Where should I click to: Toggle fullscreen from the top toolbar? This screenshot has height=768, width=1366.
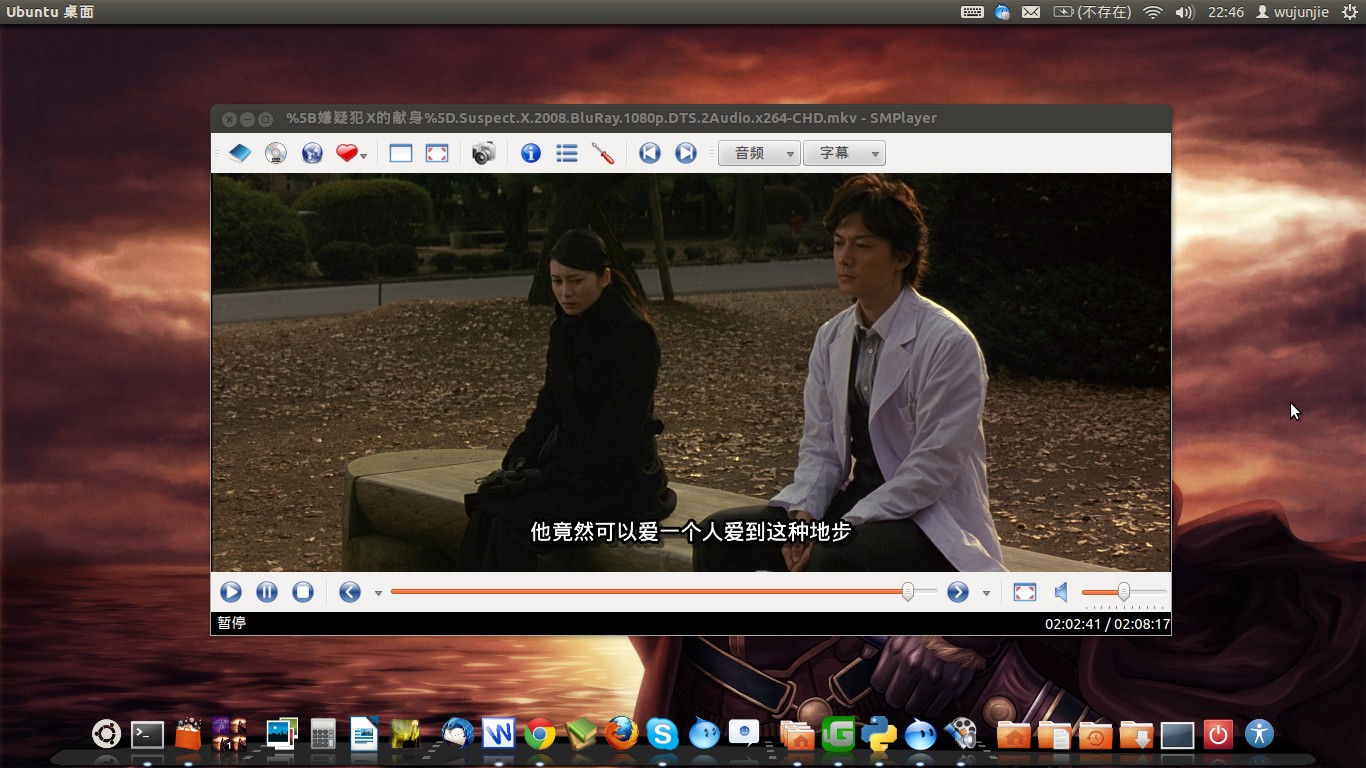tap(437, 153)
